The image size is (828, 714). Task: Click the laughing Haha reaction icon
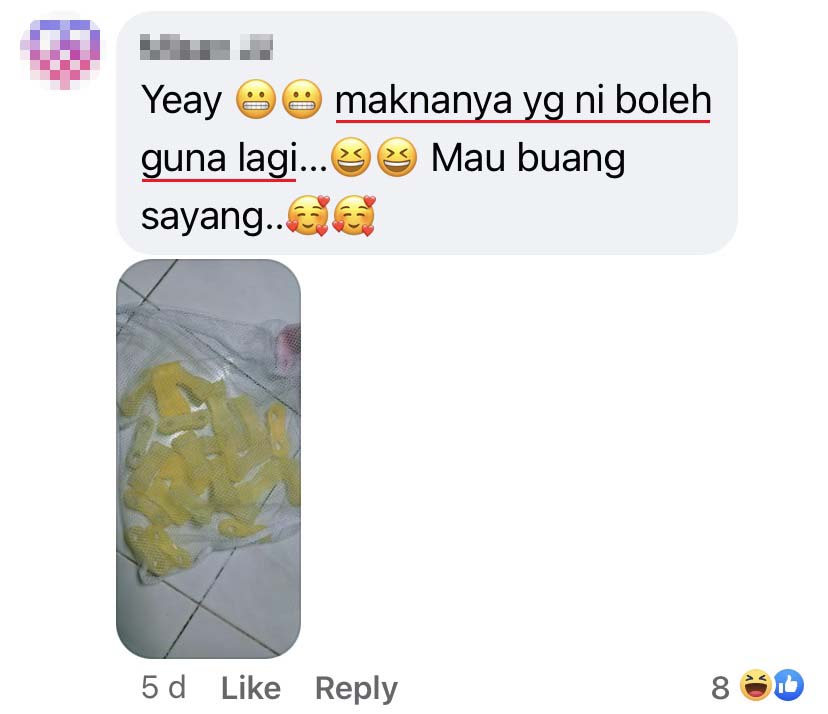(755, 685)
